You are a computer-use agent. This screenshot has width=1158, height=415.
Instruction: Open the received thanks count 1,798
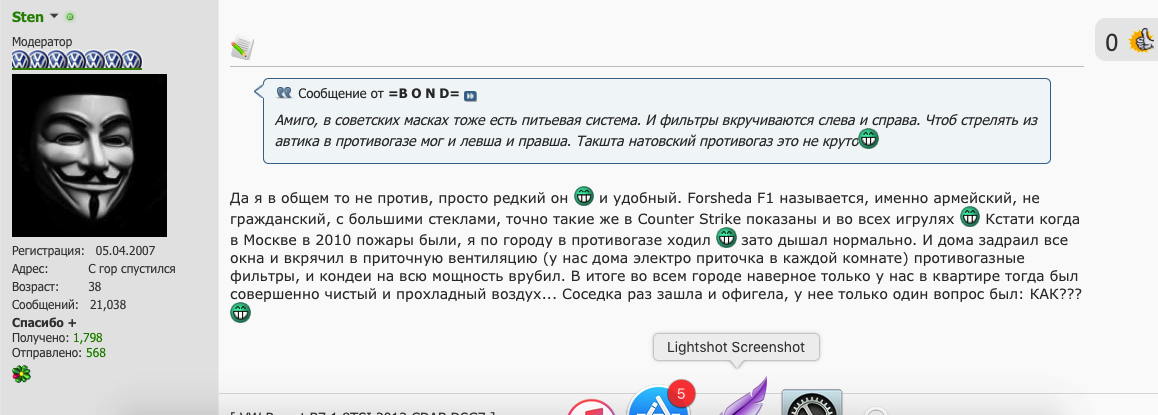click(x=87, y=338)
